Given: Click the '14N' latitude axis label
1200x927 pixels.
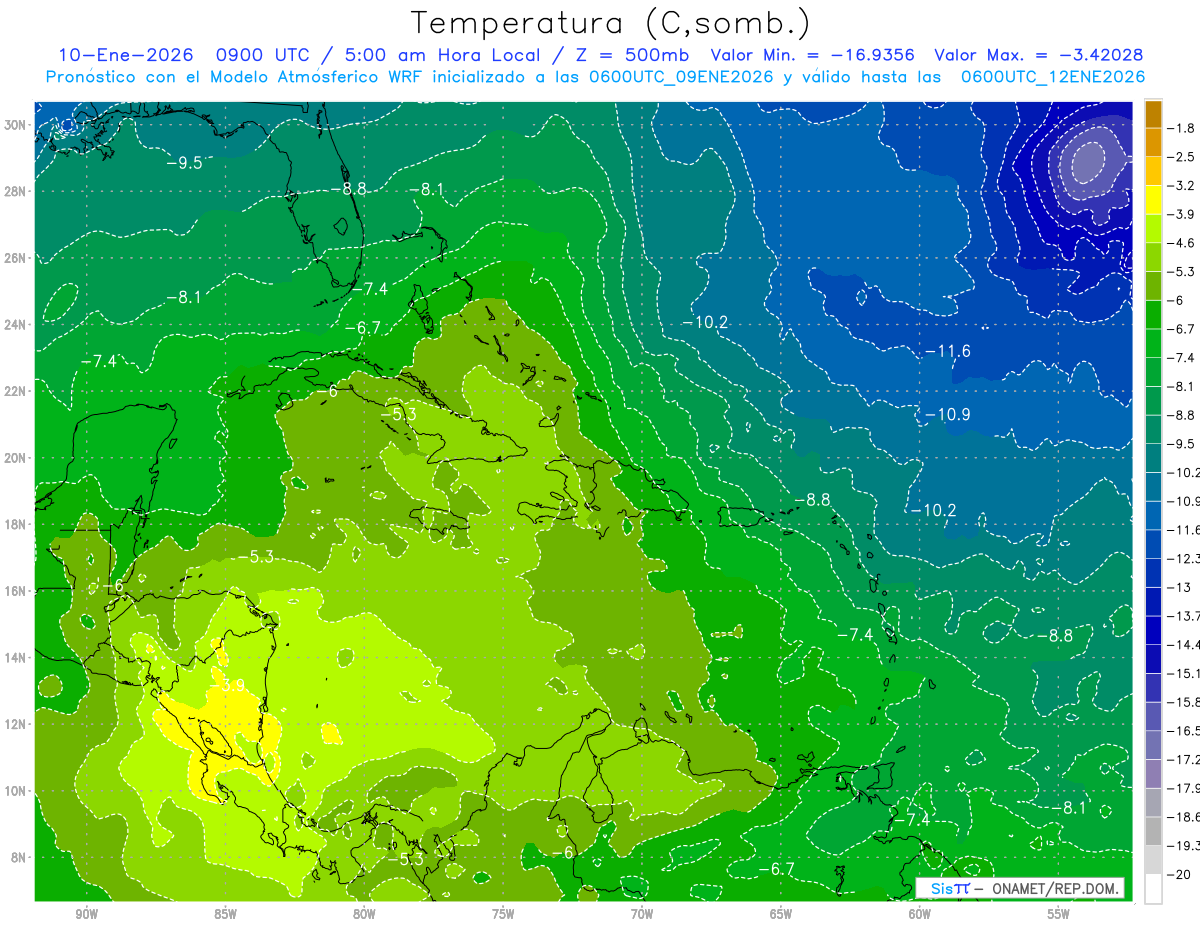Looking at the screenshot, I should [x=16, y=658].
